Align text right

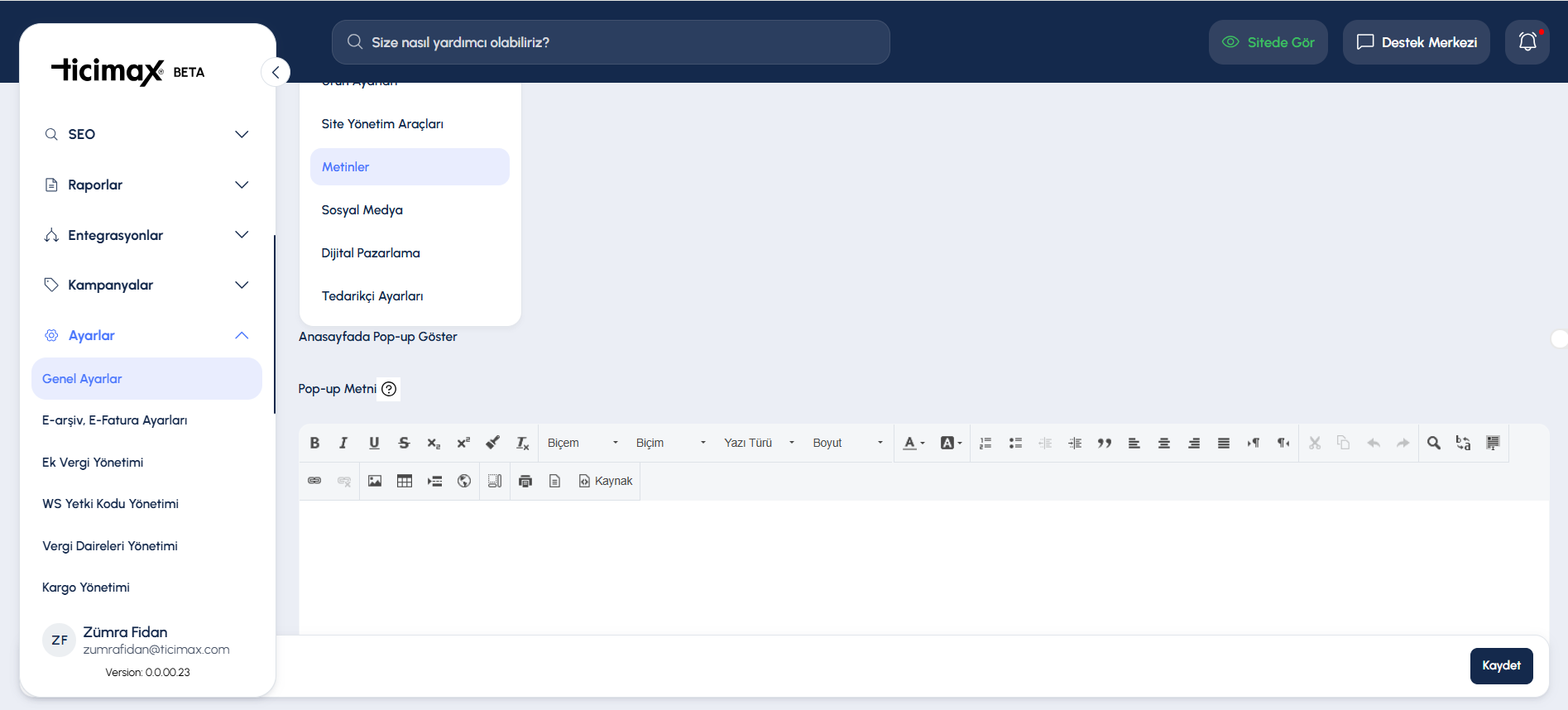click(x=1194, y=443)
